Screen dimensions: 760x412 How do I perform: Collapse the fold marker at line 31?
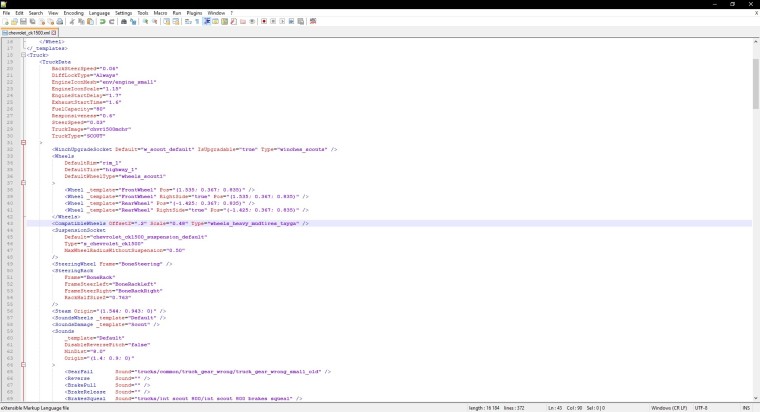23,143
